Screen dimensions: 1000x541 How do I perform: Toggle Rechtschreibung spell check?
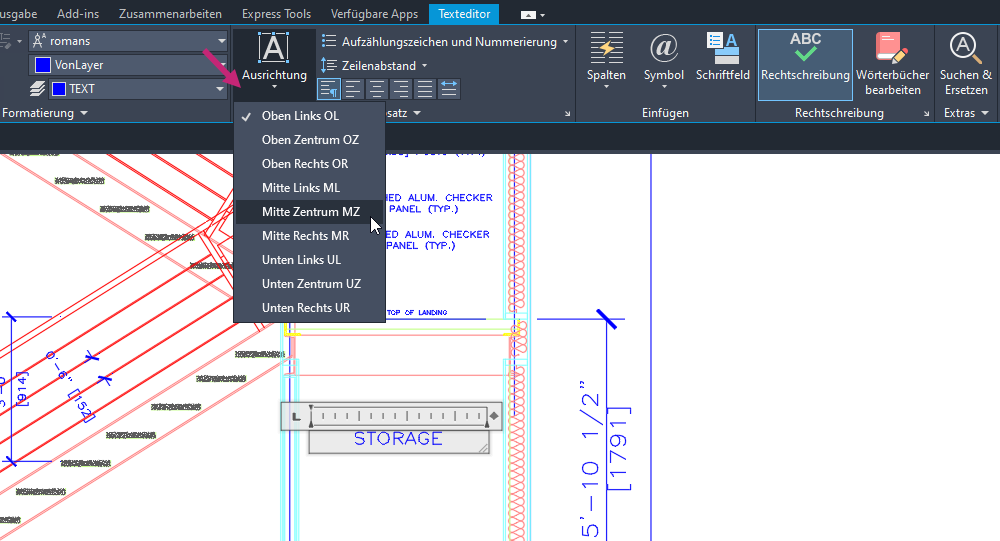click(805, 64)
